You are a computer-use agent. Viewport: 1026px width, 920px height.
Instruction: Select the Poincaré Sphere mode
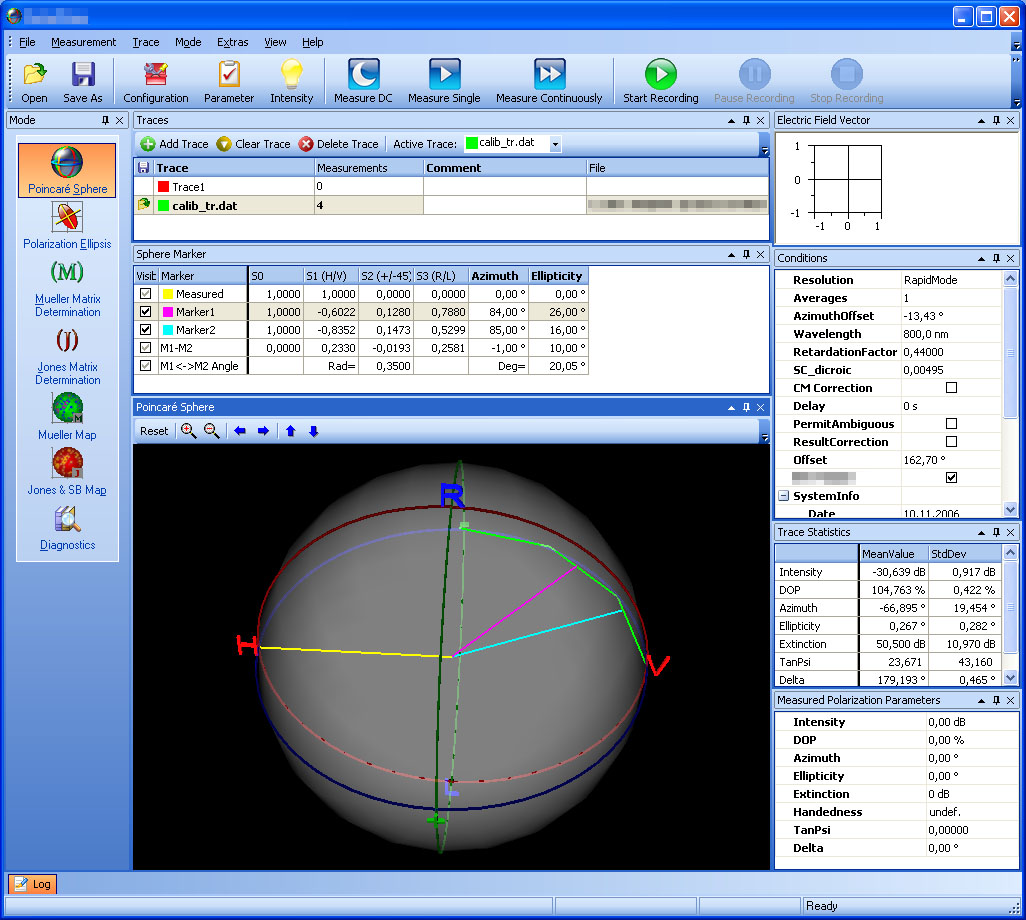(x=67, y=170)
